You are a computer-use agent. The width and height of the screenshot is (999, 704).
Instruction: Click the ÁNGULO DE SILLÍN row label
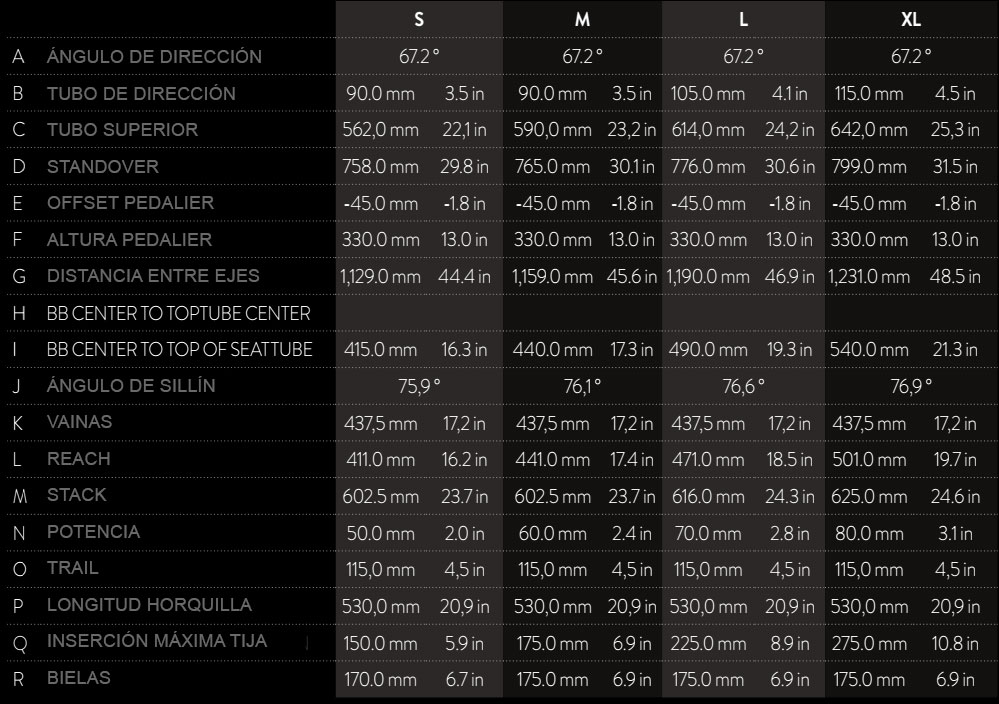pyautogui.click(x=131, y=386)
